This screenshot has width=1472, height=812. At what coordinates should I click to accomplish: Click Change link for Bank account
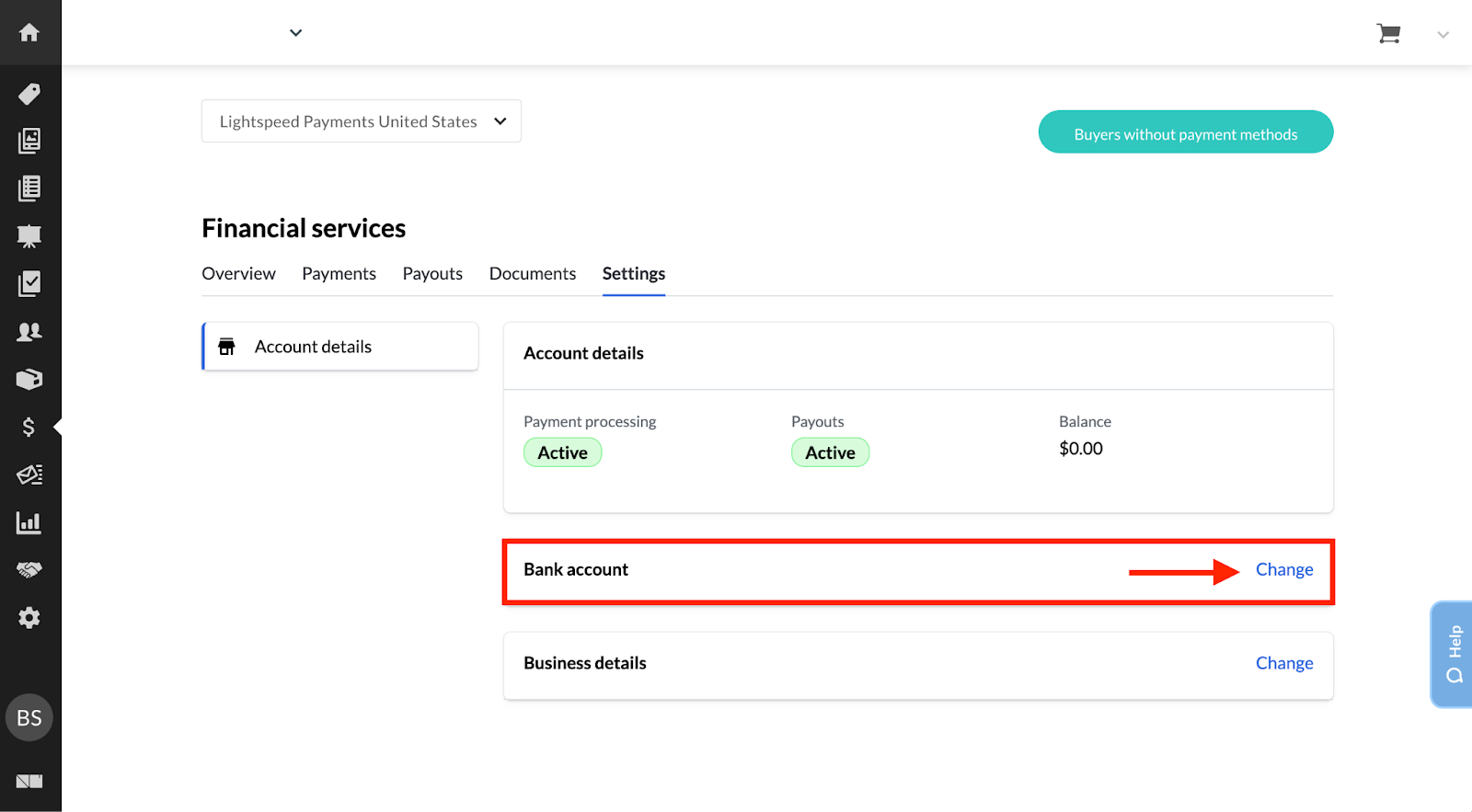coord(1284,570)
